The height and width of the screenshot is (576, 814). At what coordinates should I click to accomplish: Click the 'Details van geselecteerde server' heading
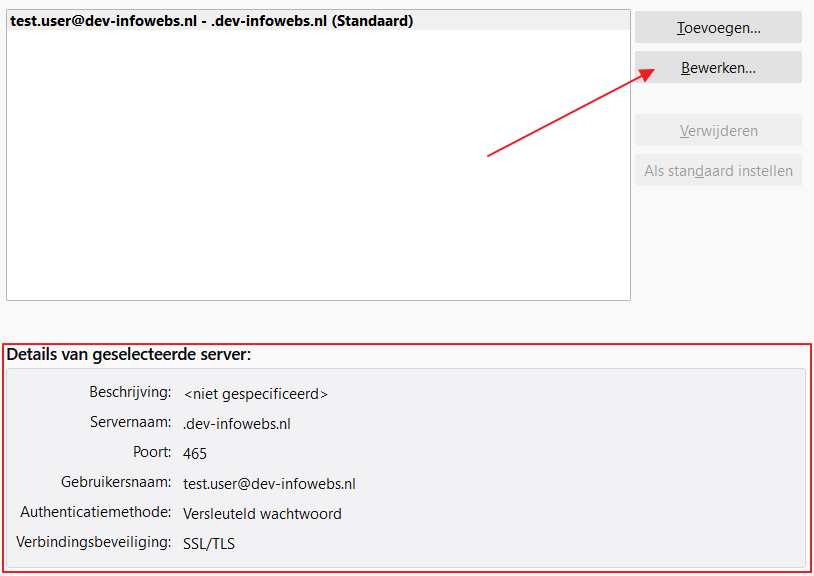pyautogui.click(x=129, y=354)
